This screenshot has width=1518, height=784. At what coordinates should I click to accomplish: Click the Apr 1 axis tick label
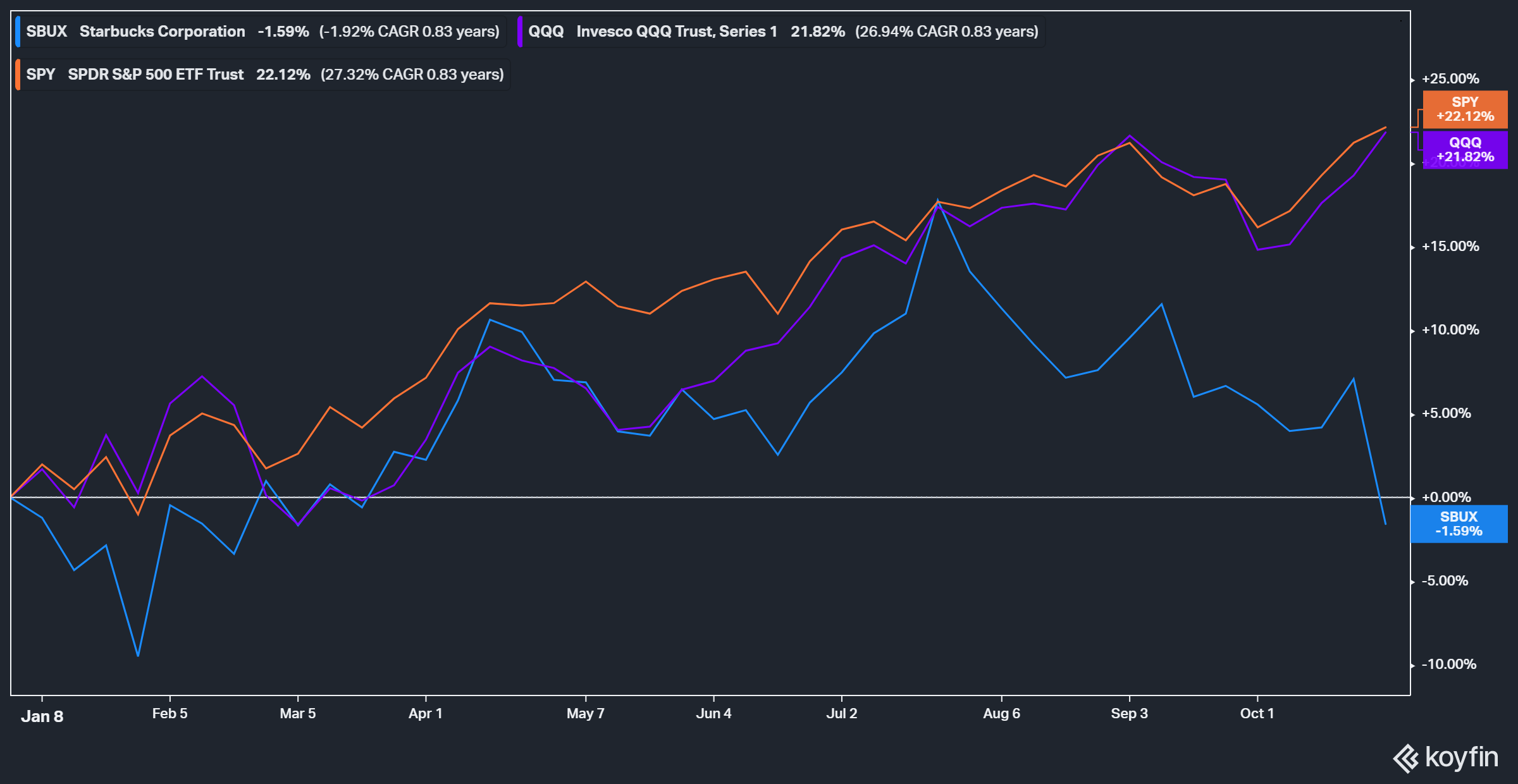[425, 714]
